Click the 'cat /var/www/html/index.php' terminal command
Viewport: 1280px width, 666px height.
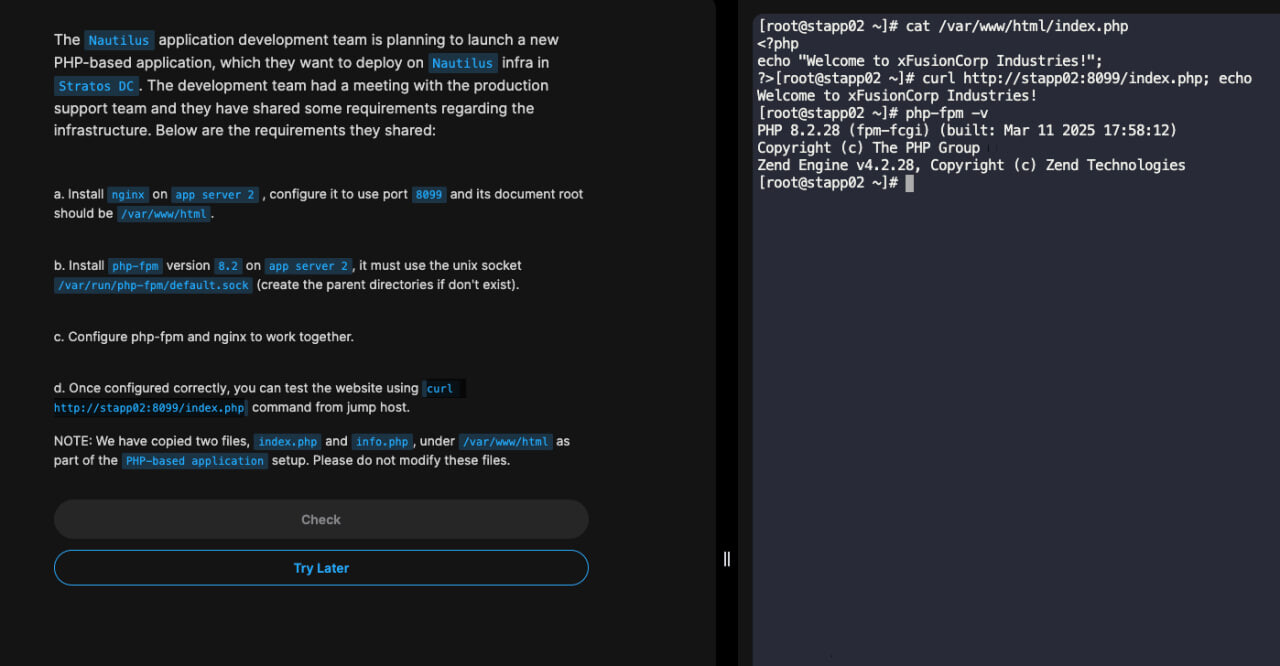tap(1017, 26)
